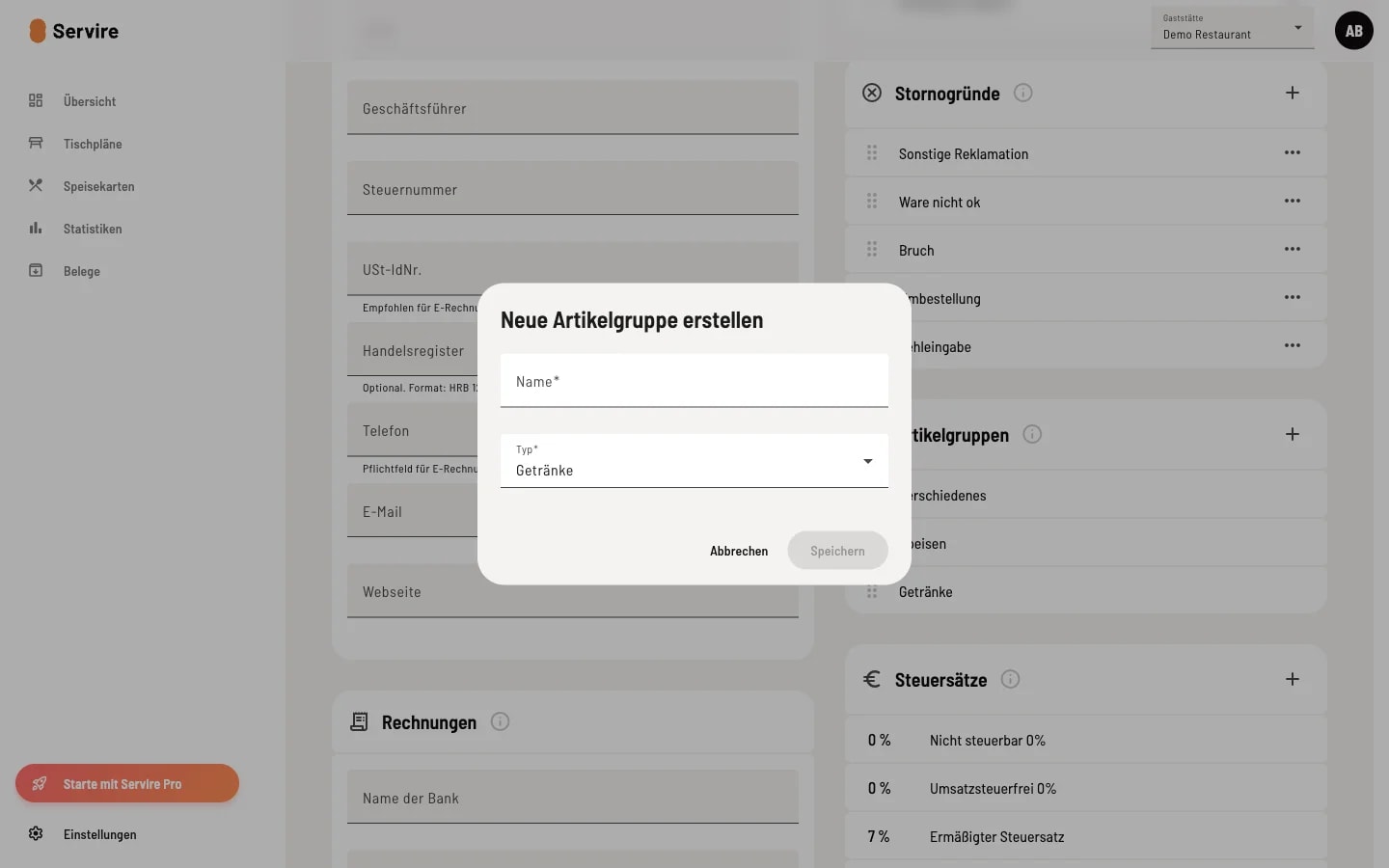Click Starte mit Servire Pro button
This screenshot has height=868, width=1389.
(127, 783)
